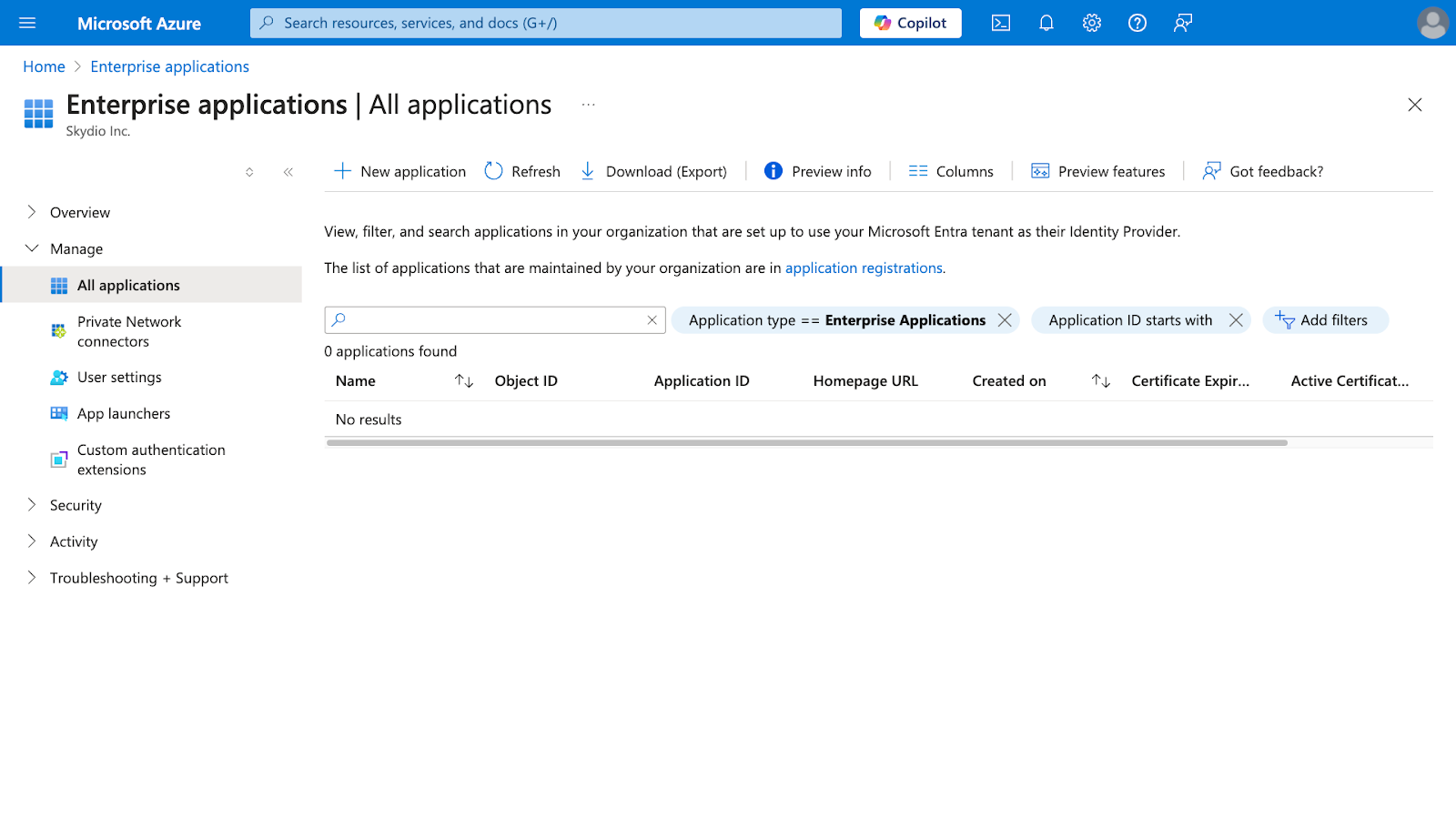
Task: Open the Columns chooser
Action: [951, 171]
